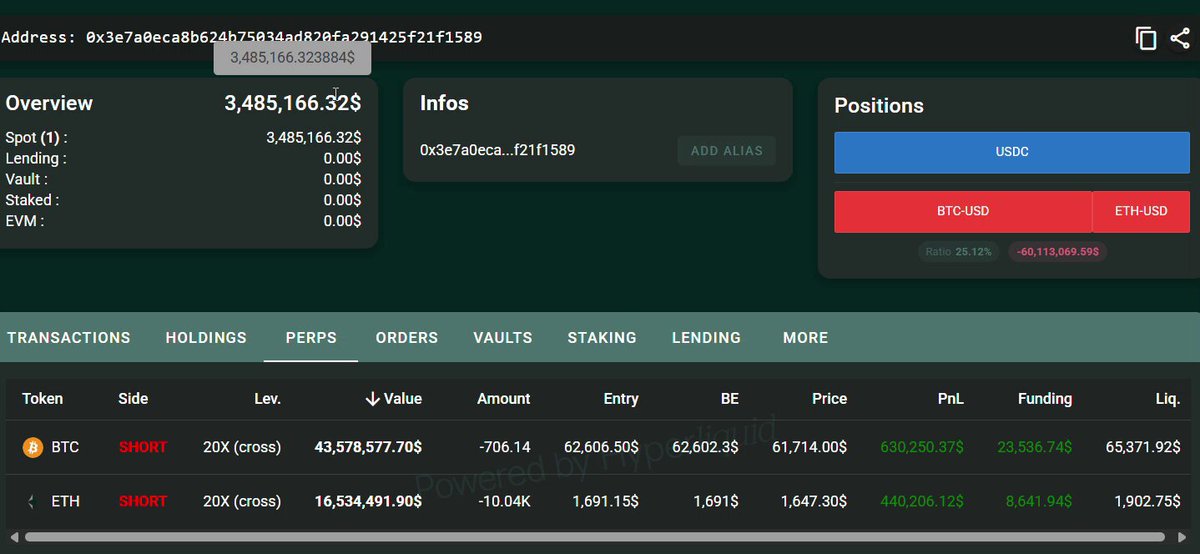Click the Vault row label in Overview
The image size is (1200, 554).
click(x=26, y=179)
